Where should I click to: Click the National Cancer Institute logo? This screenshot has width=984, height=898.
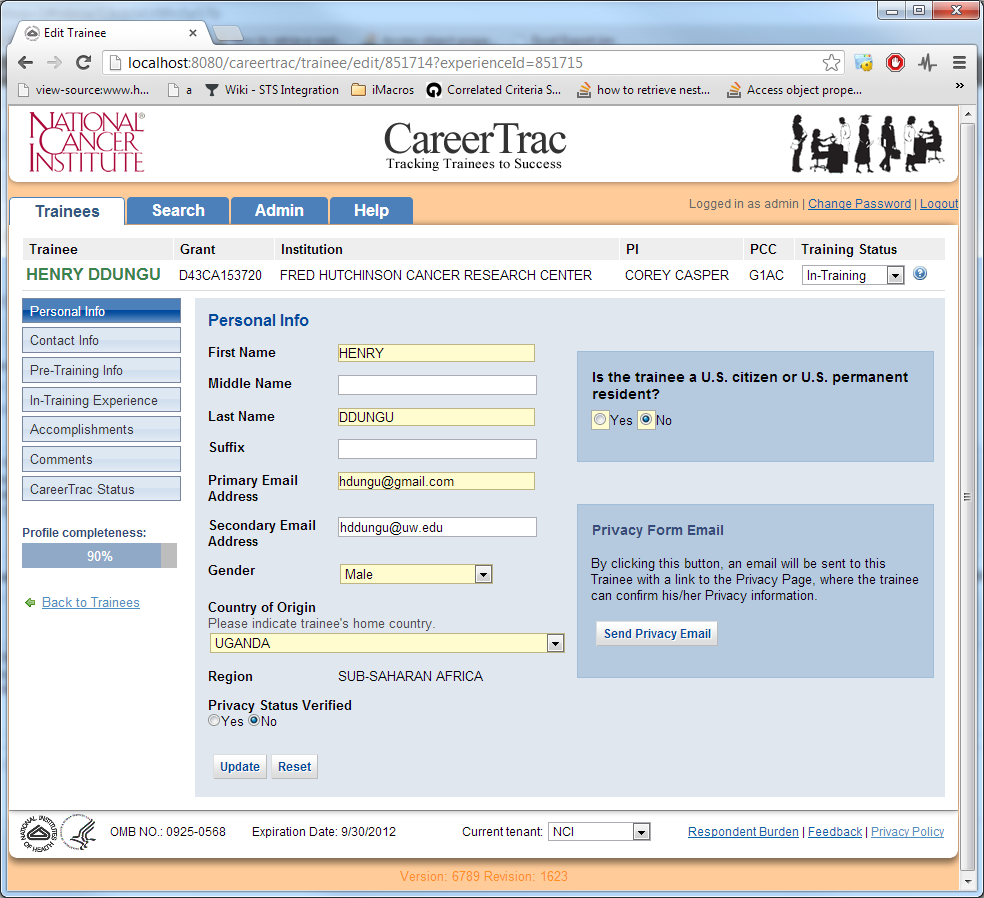(x=87, y=142)
